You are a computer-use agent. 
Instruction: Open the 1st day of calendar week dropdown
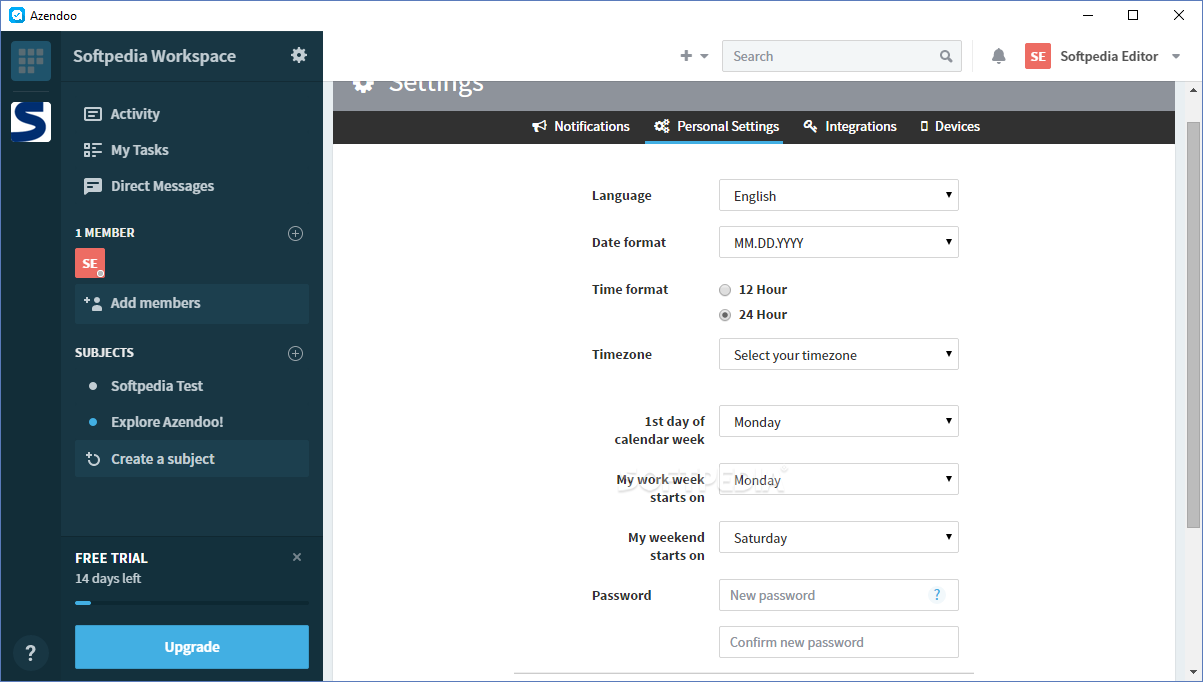(839, 421)
